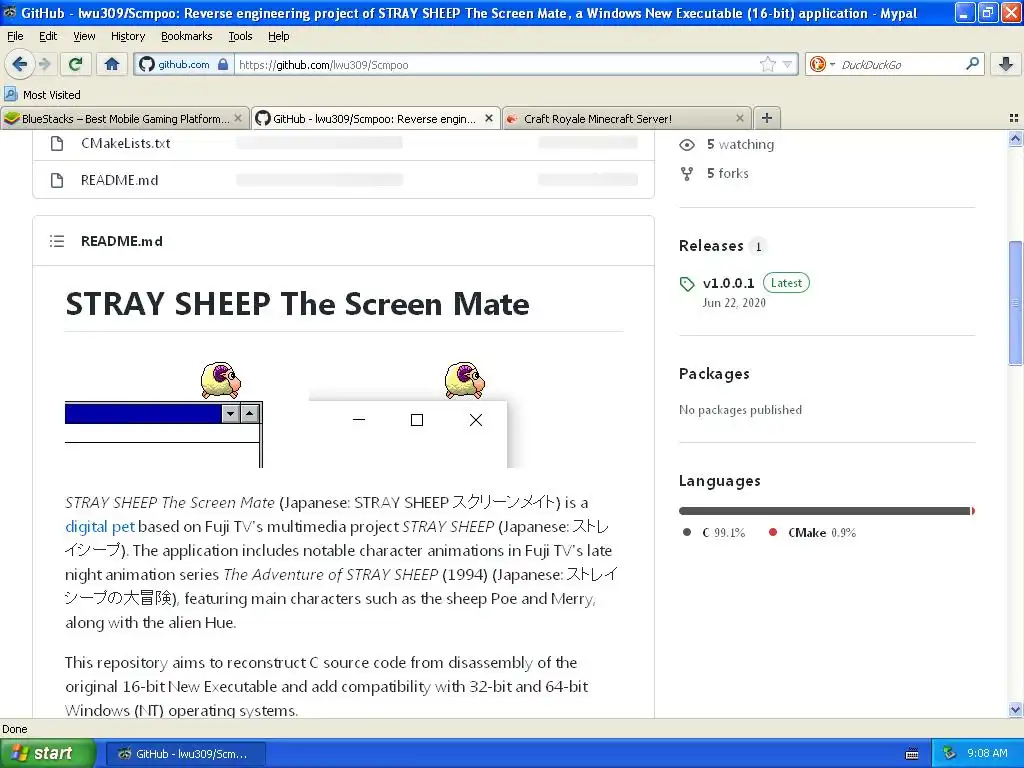
Task: Click the magnifier search icon in search box
Action: pyautogui.click(x=972, y=64)
